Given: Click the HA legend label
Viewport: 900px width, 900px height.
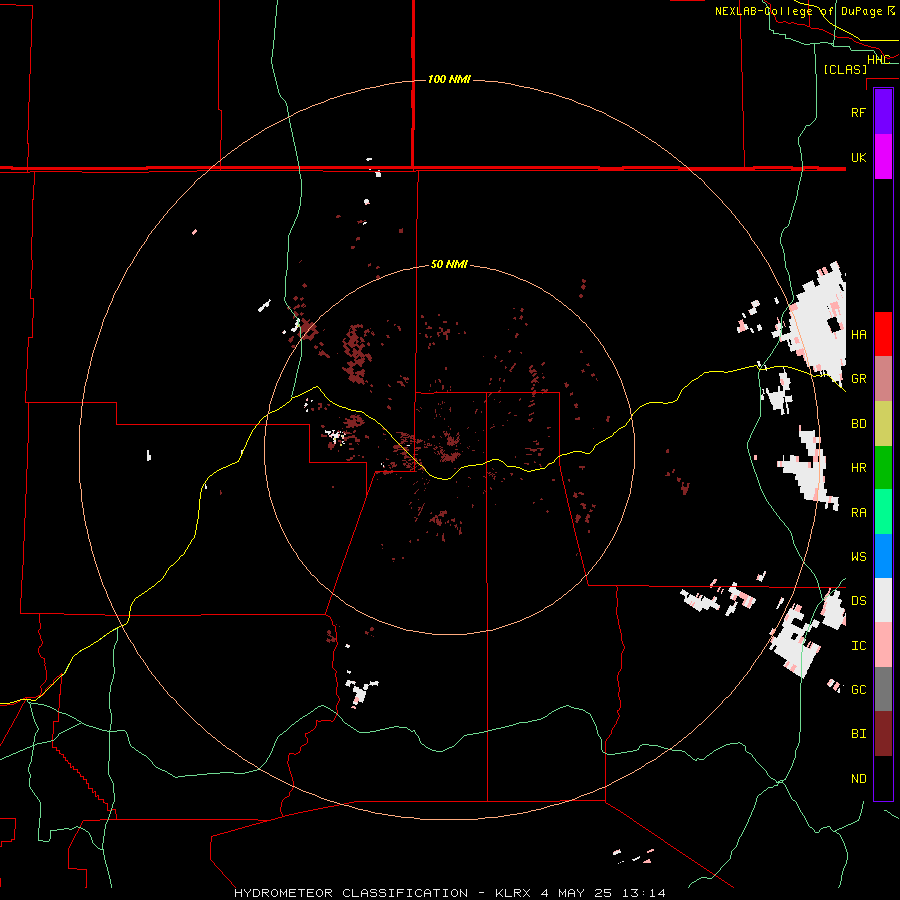Looking at the screenshot, I should click(858, 334).
